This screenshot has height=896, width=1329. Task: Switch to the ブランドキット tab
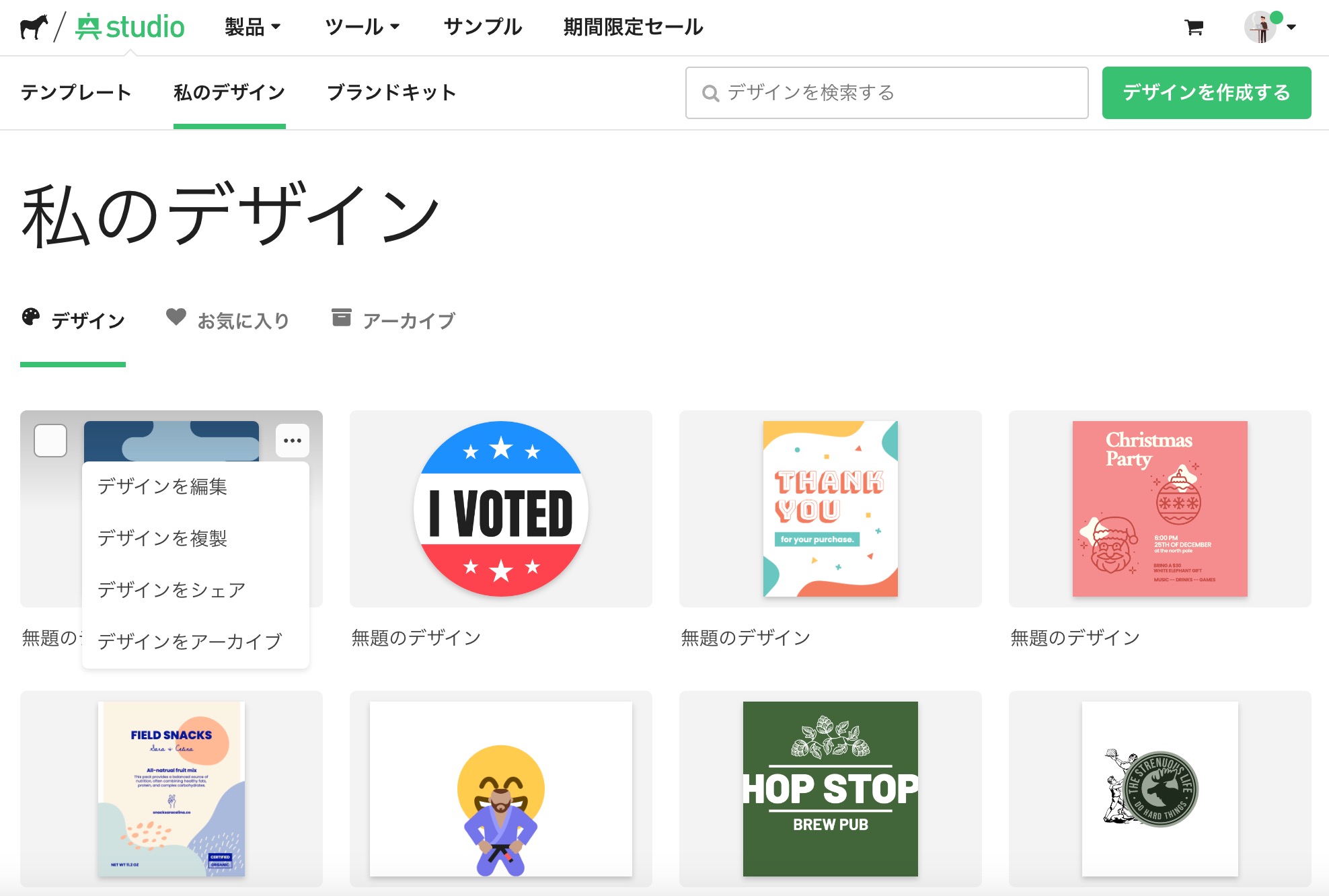point(392,93)
